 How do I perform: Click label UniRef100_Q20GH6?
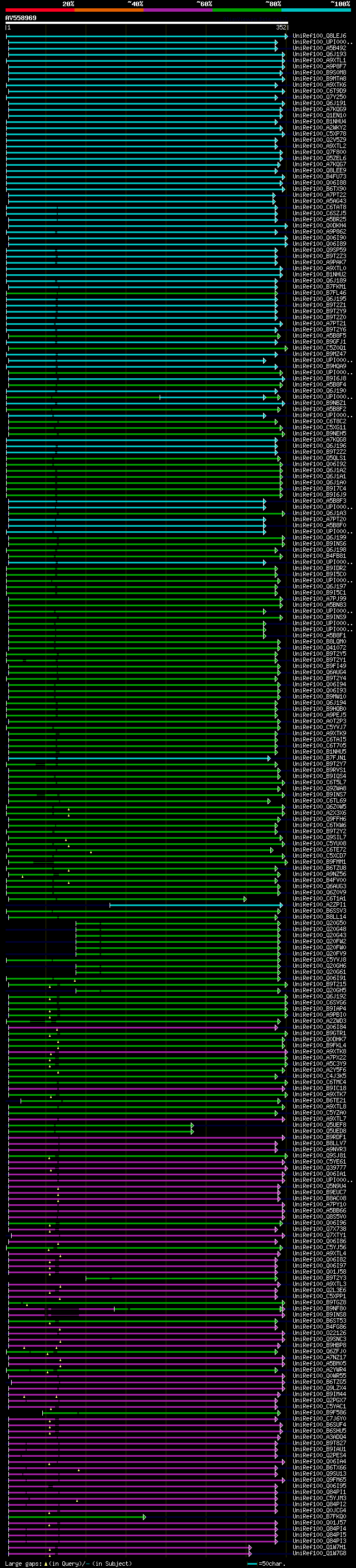pyautogui.click(x=319, y=966)
